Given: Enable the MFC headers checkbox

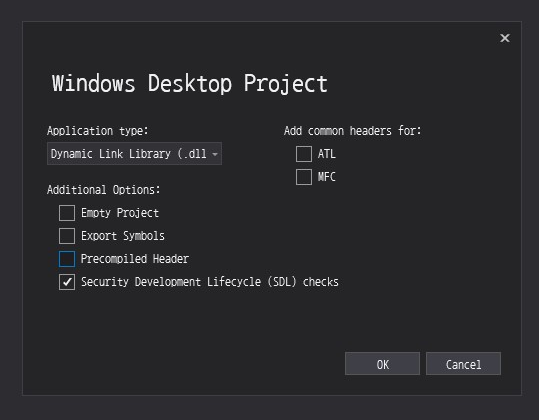Looking at the screenshot, I should [304, 177].
